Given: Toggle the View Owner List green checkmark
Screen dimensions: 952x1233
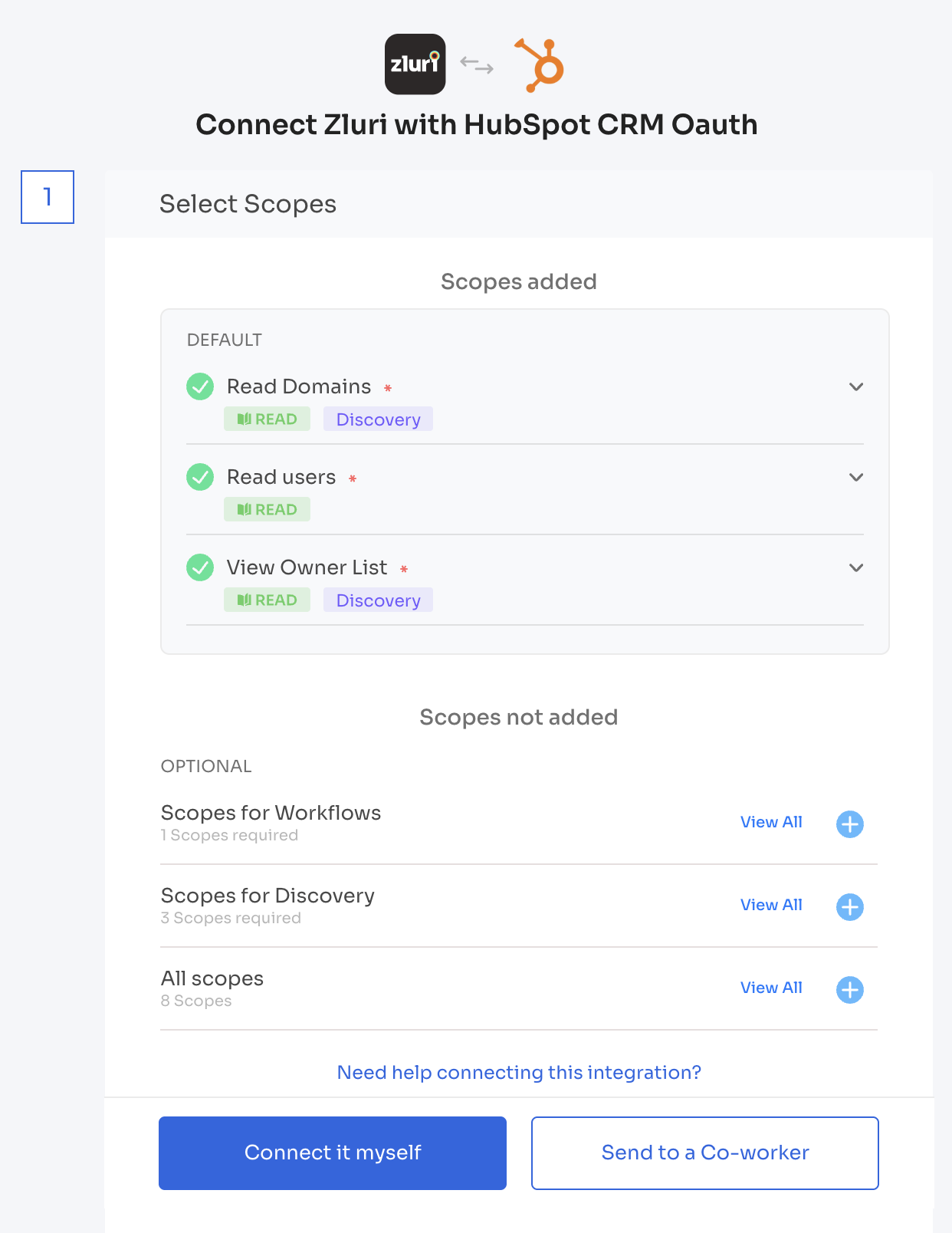Looking at the screenshot, I should (200, 567).
